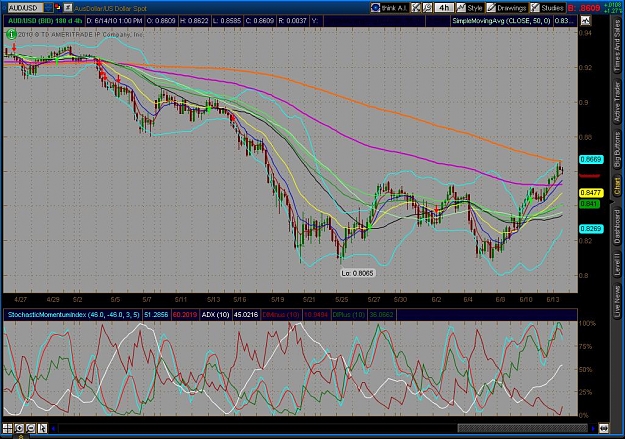Click the grid layout icon bottom-left
Viewport: 625px width, 439px height.
tap(8, 428)
